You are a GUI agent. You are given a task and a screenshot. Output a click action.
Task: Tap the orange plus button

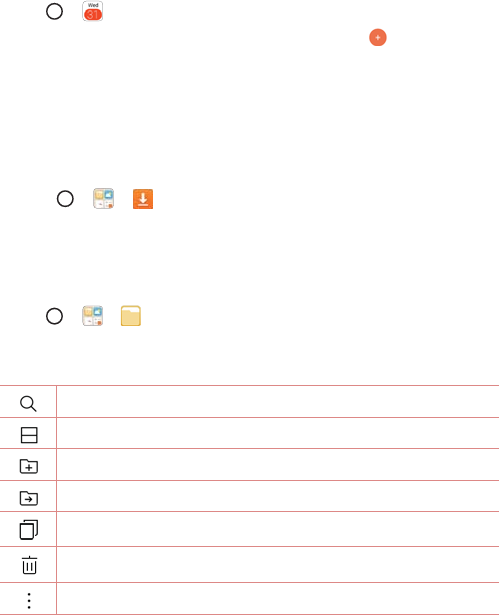click(x=378, y=37)
